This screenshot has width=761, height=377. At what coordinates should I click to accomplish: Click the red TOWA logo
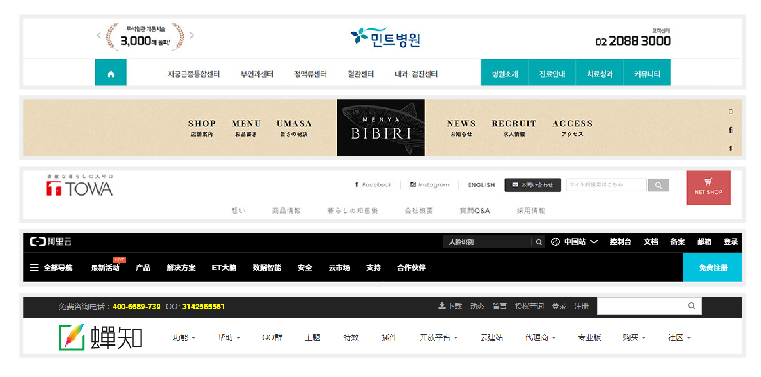80,187
